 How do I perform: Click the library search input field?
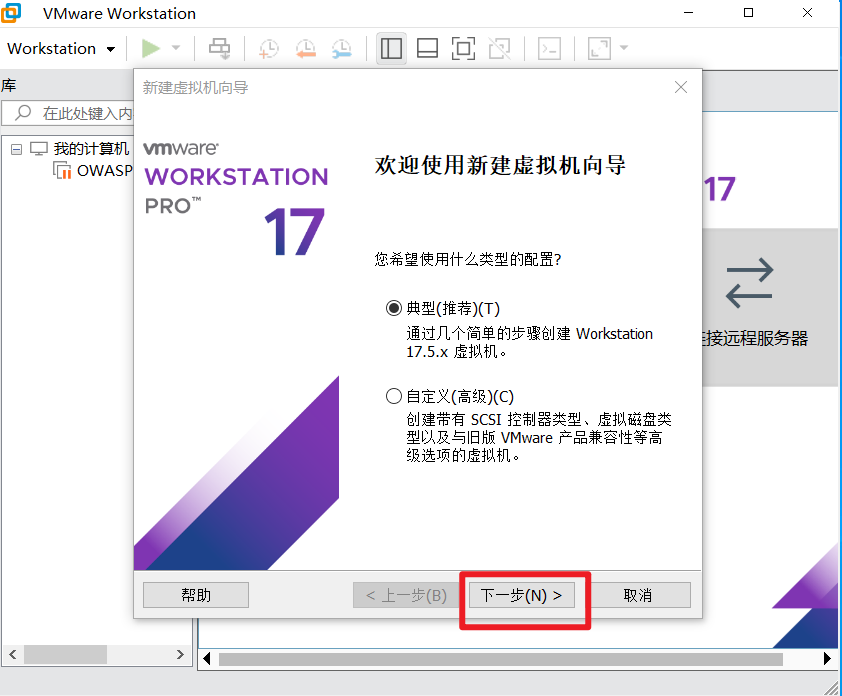pos(68,113)
